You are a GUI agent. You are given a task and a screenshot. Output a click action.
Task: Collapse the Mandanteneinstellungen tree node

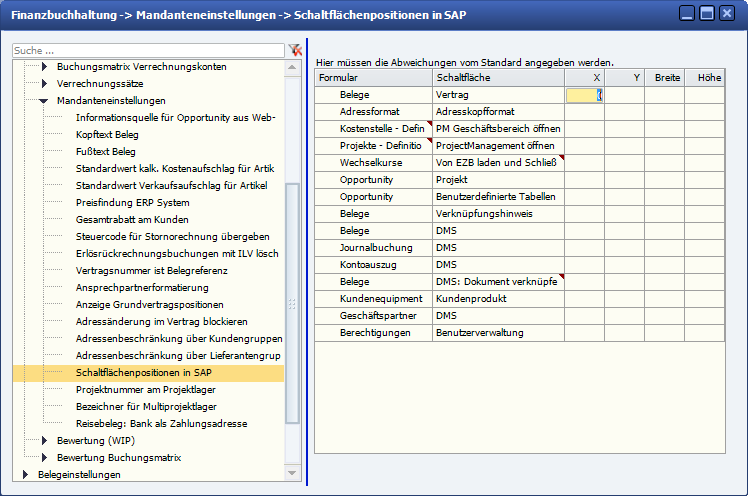[x=44, y=101]
